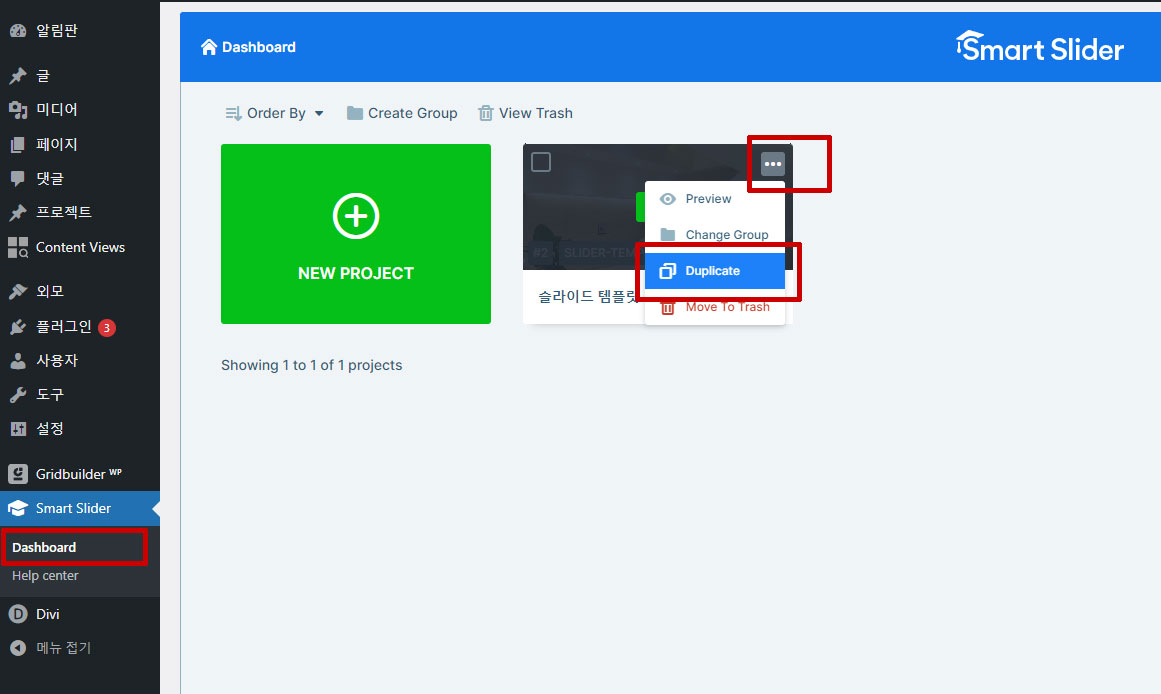This screenshot has height=694, width=1161.
Task: Open the 프로젝트 projects menu label
Action: click(x=64, y=213)
